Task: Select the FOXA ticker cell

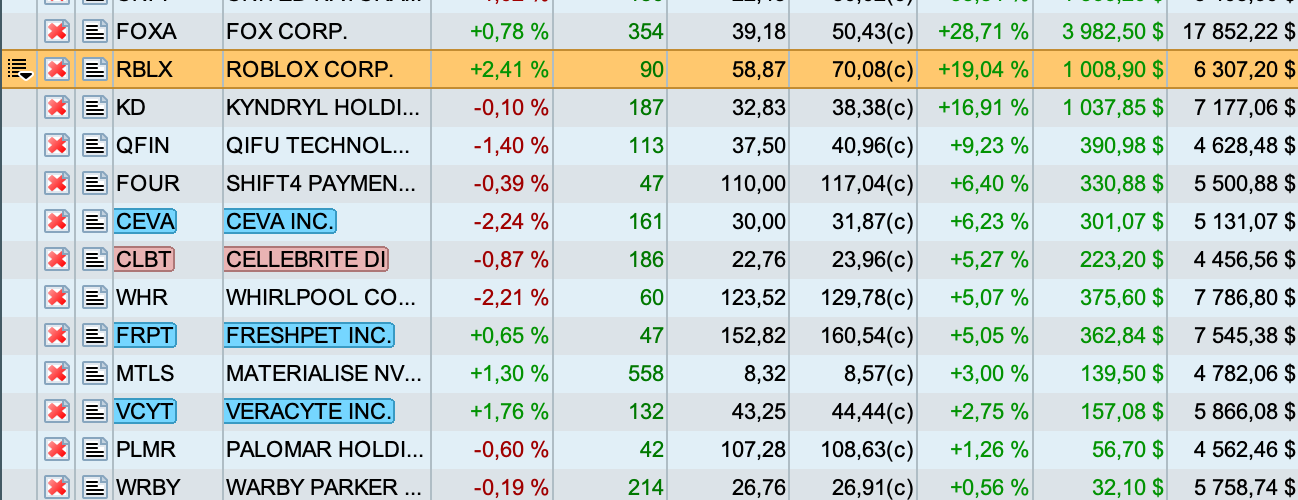Action: tap(166, 32)
